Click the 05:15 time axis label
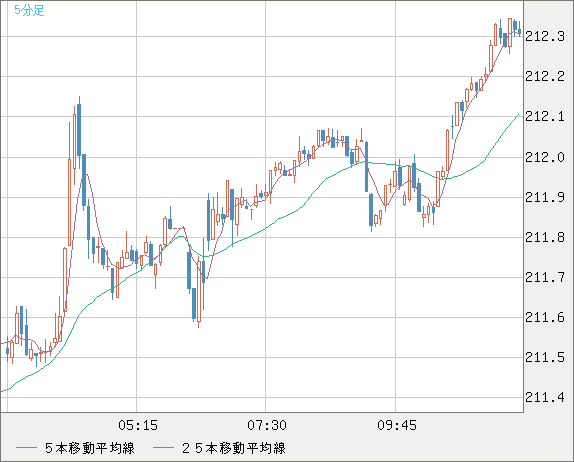Image resolution: width=574 pixels, height=462 pixels. (138, 425)
